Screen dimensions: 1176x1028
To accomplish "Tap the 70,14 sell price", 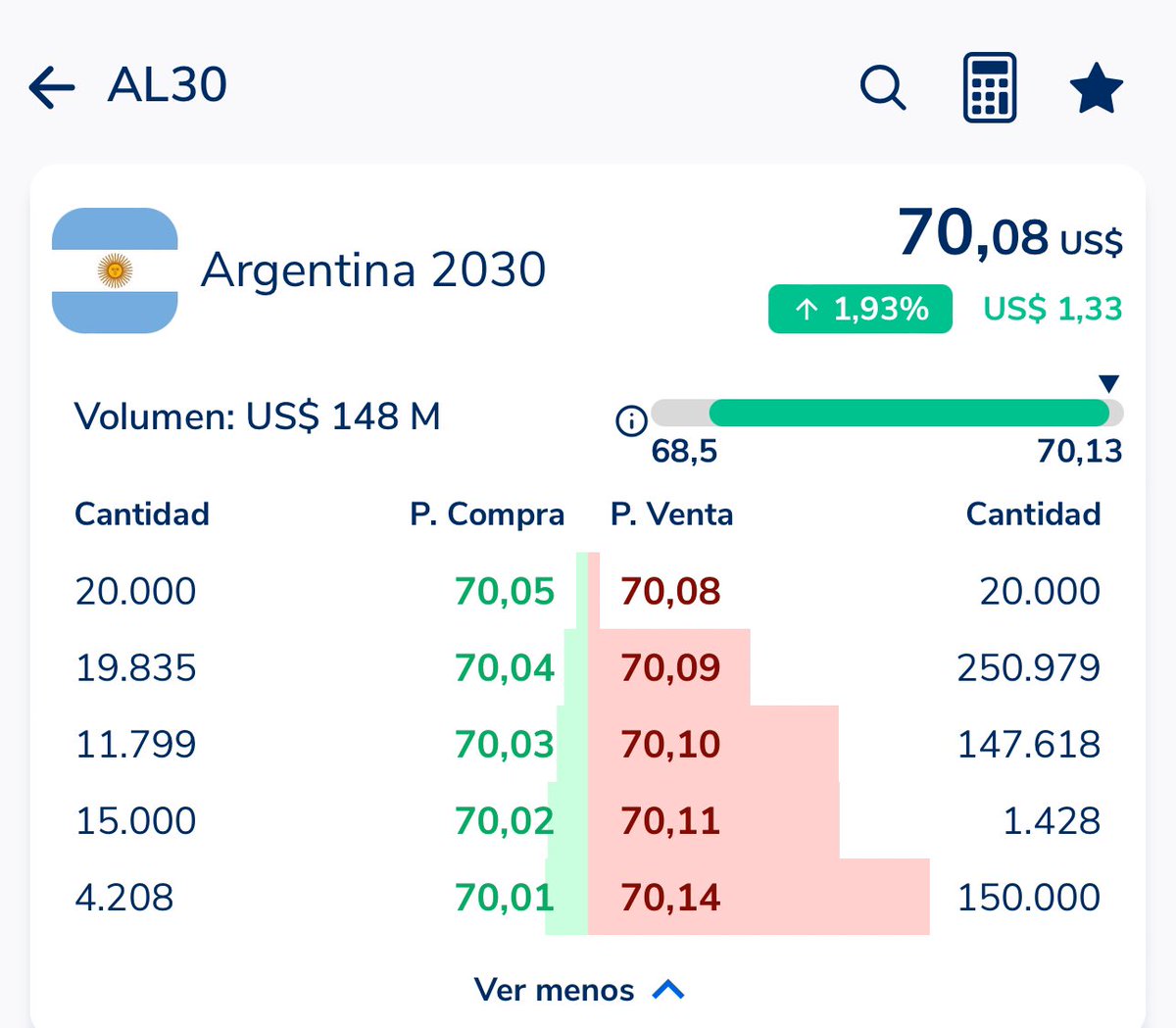I will (x=671, y=898).
